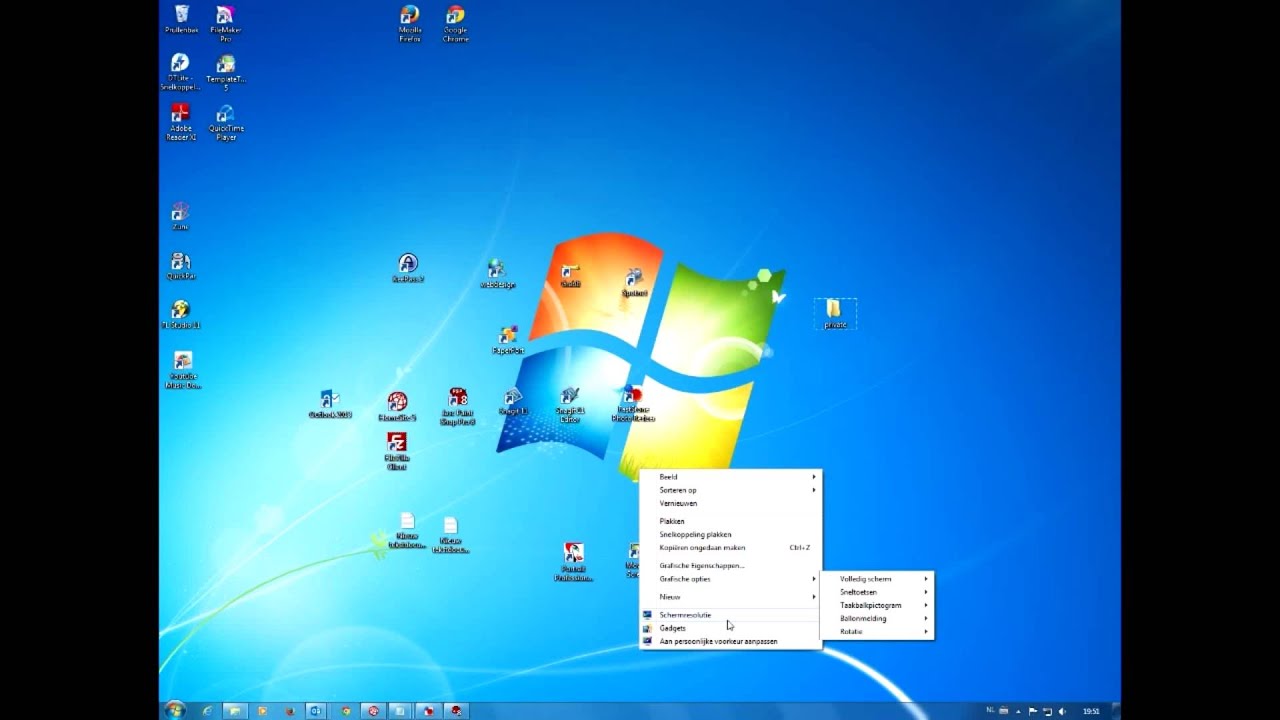
Task: Click the FL Studio 11 icon
Action: tap(181, 315)
